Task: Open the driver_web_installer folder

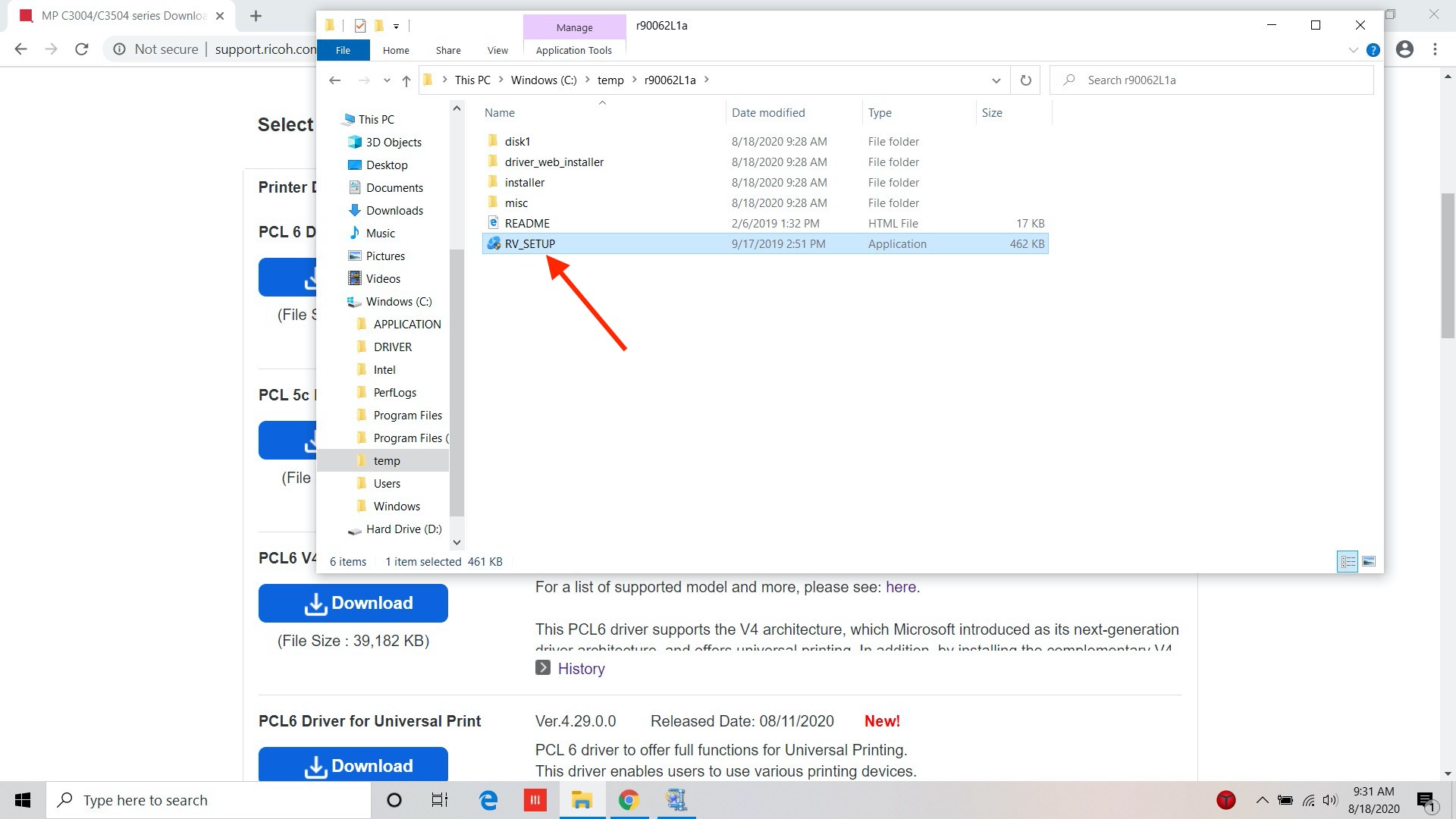Action: (x=554, y=162)
